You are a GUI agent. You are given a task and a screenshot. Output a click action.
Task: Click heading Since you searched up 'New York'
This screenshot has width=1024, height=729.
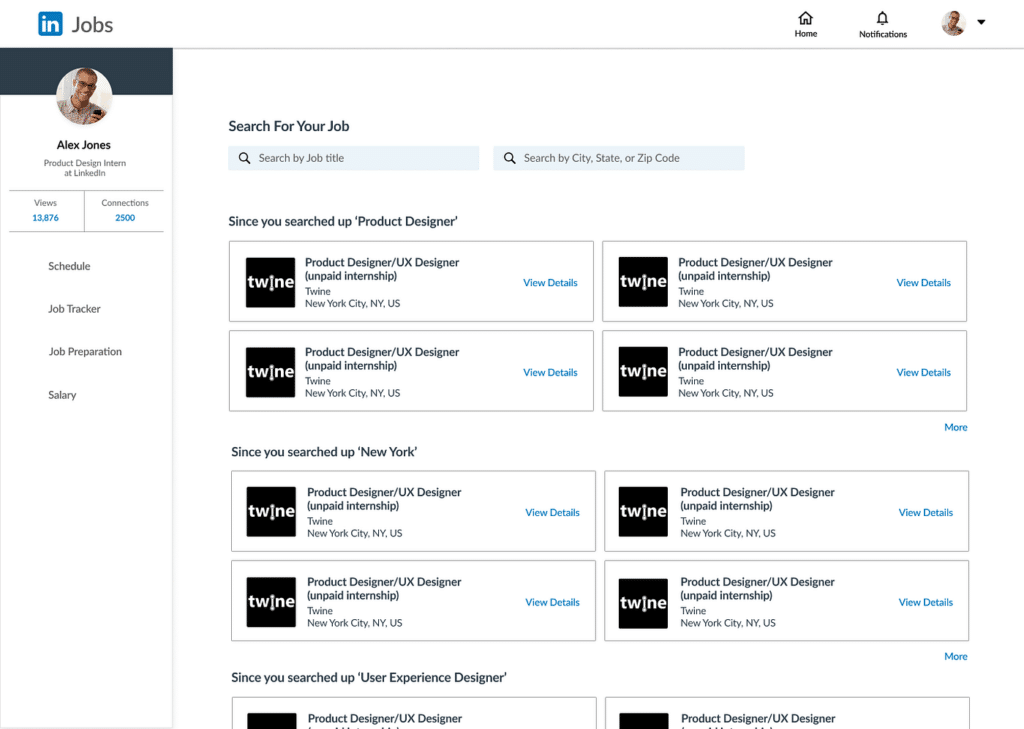click(x=324, y=452)
